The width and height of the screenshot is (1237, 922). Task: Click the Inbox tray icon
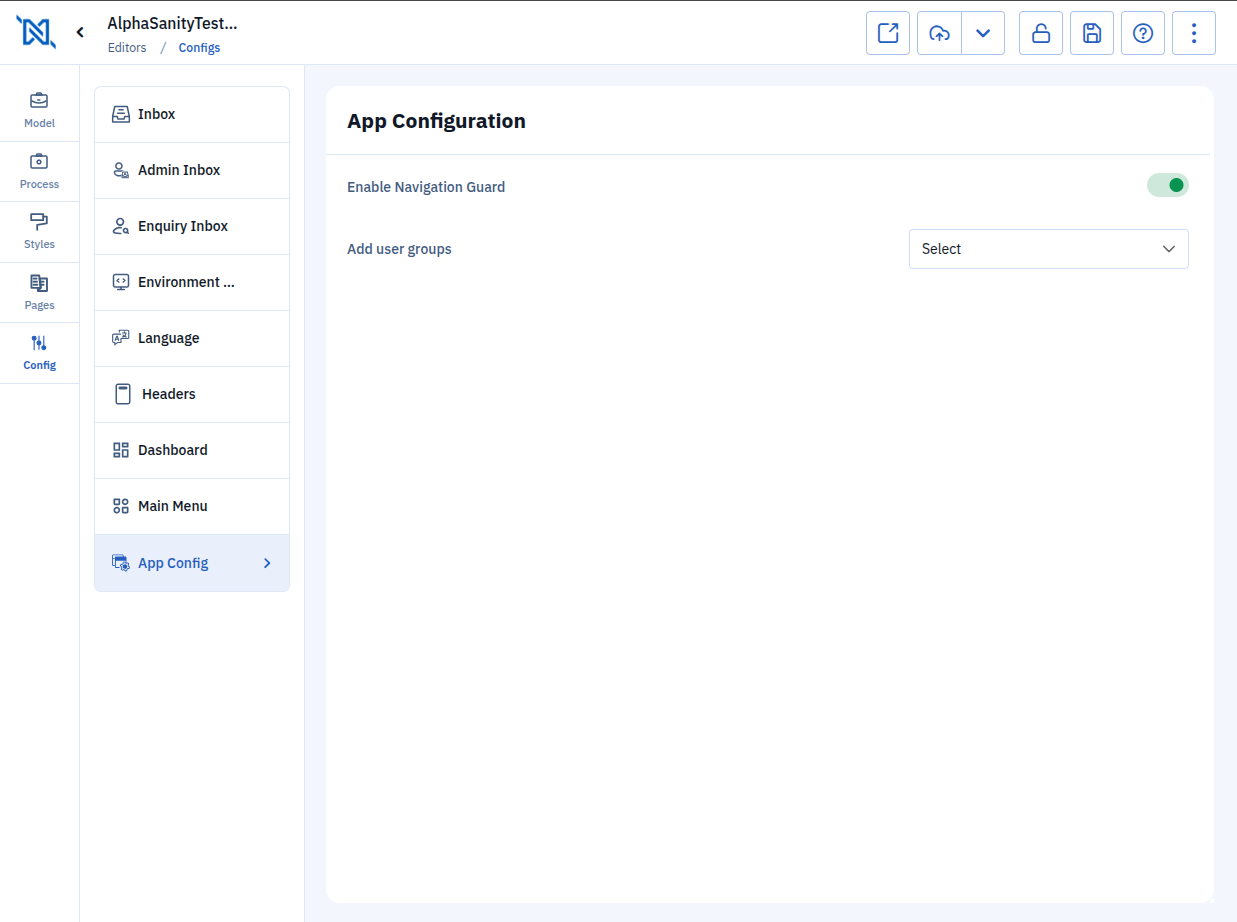pos(120,114)
